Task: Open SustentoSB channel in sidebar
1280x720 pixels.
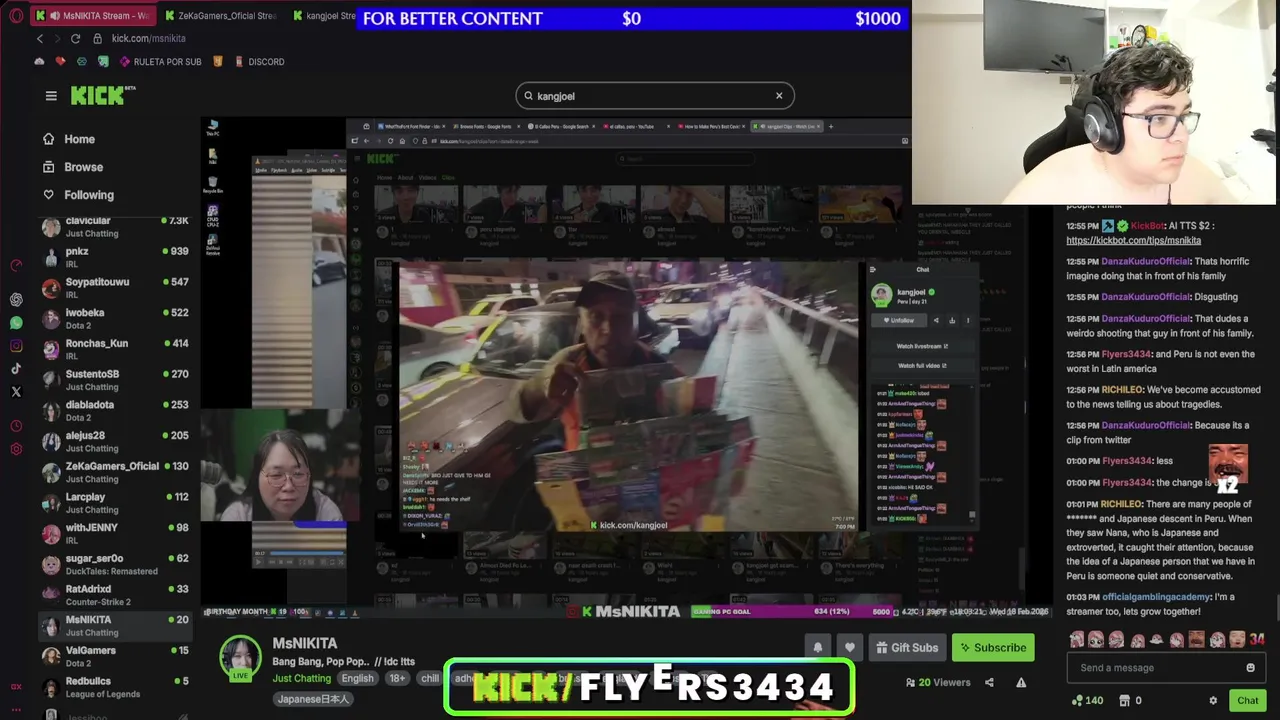Action: tap(115, 380)
